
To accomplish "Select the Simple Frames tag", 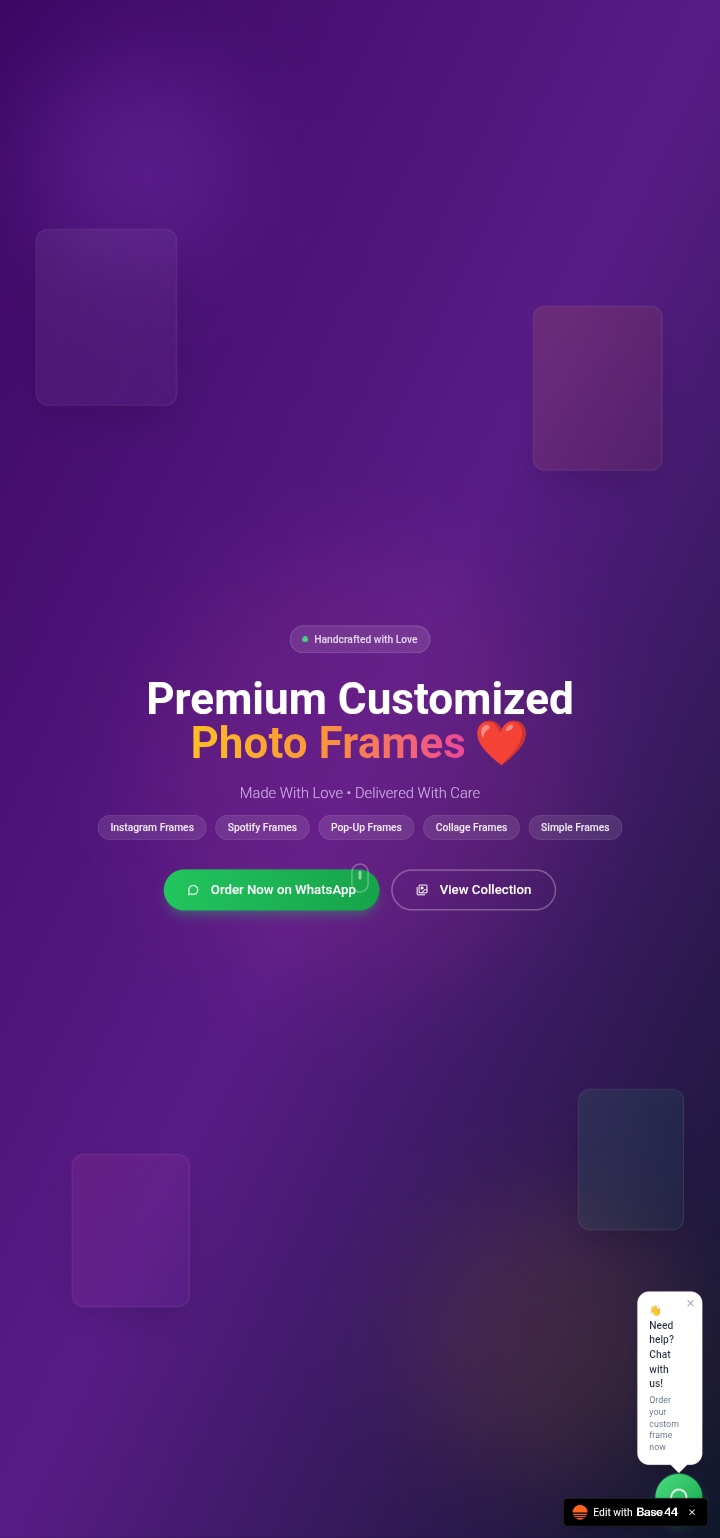I will 575,827.
